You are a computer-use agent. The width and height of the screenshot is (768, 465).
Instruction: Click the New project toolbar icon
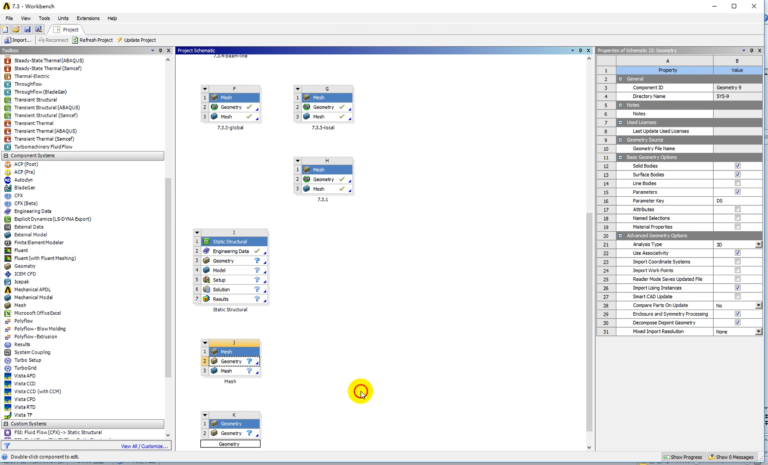point(5,29)
